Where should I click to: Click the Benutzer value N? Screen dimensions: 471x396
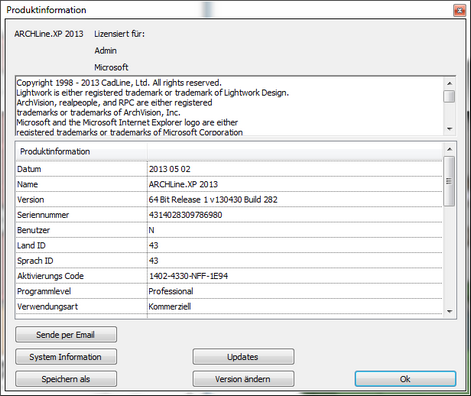(151, 230)
